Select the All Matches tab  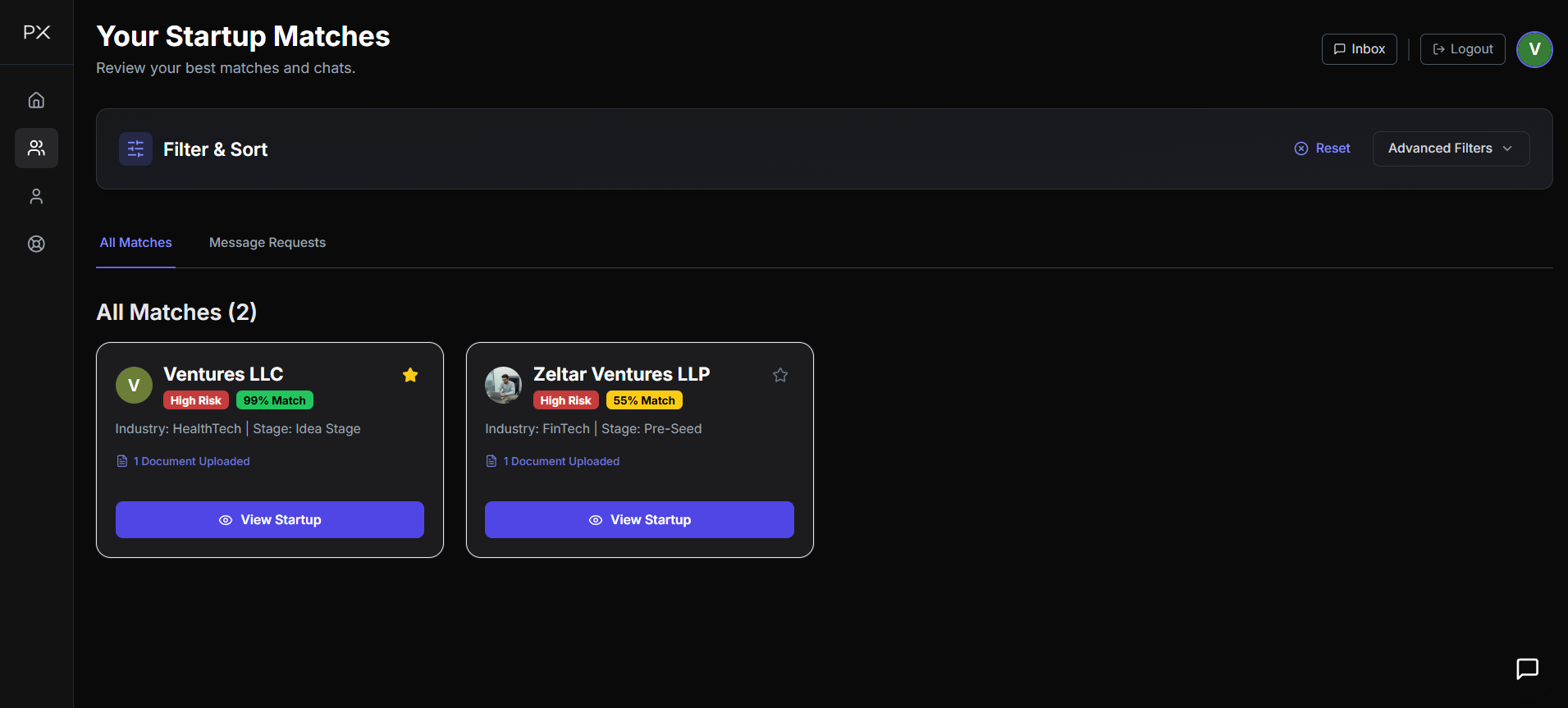[x=135, y=242]
